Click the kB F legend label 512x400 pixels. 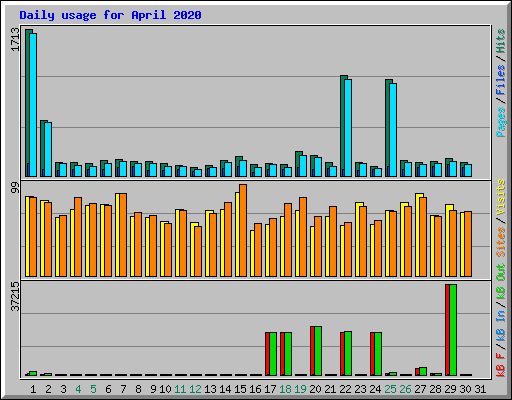(501, 365)
